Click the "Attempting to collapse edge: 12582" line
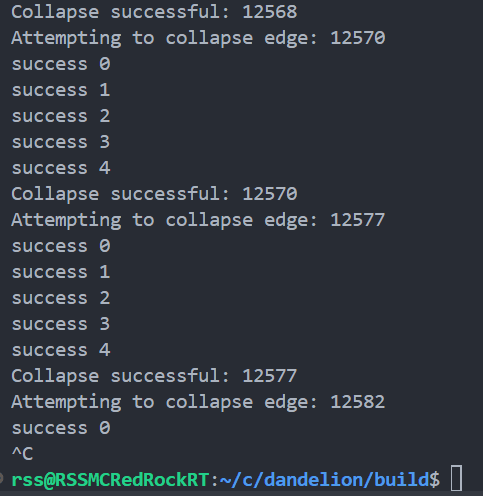Image resolution: width=483 pixels, height=496 pixels. coord(198,402)
